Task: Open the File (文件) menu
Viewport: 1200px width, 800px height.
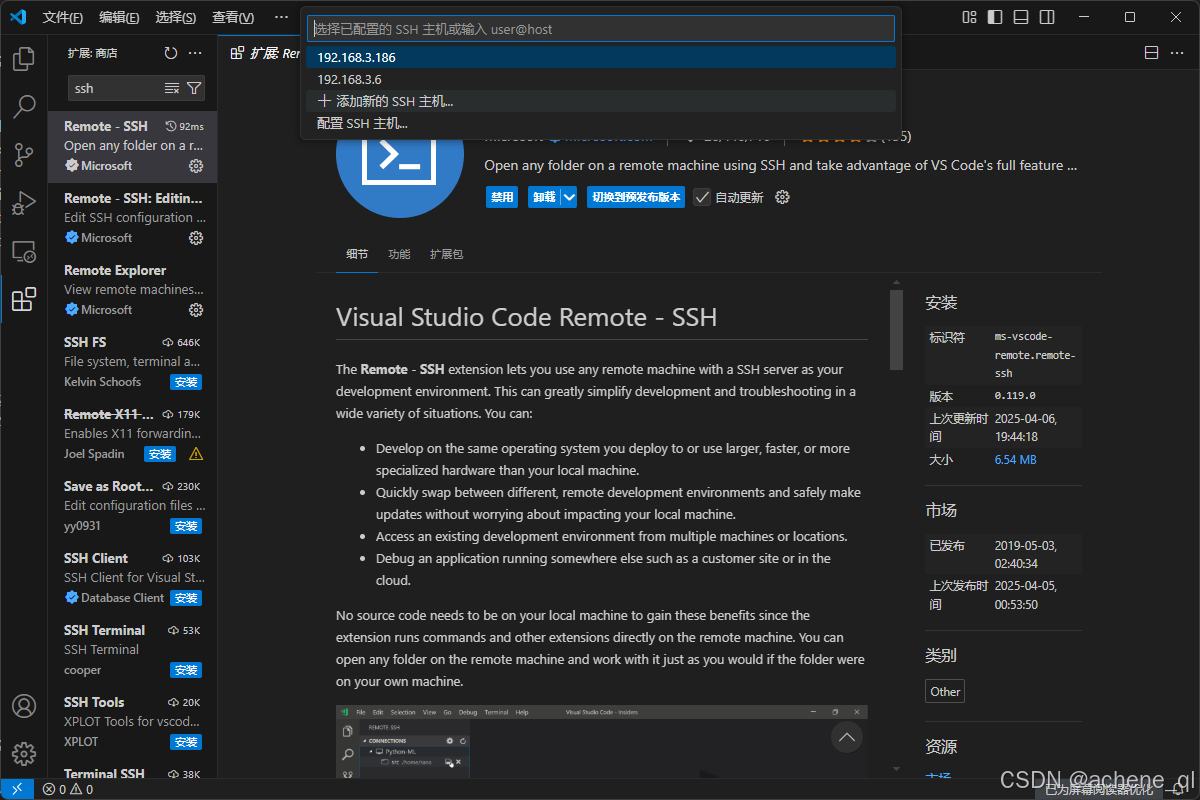Action: (63, 17)
